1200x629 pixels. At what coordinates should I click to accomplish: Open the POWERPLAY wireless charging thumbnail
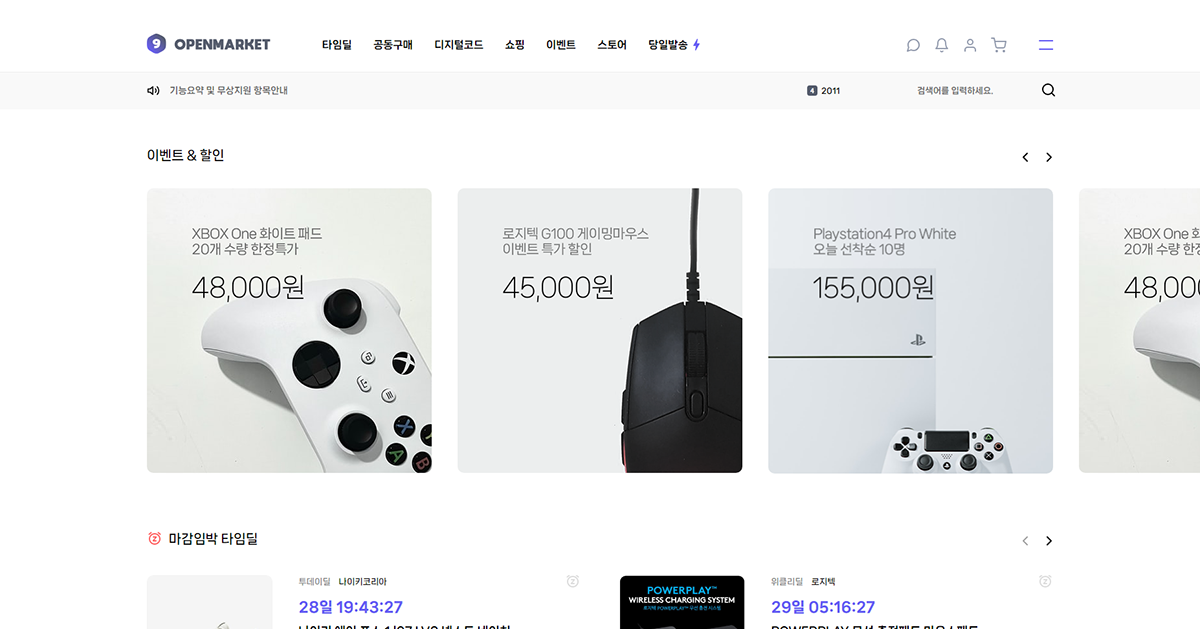[x=682, y=602]
